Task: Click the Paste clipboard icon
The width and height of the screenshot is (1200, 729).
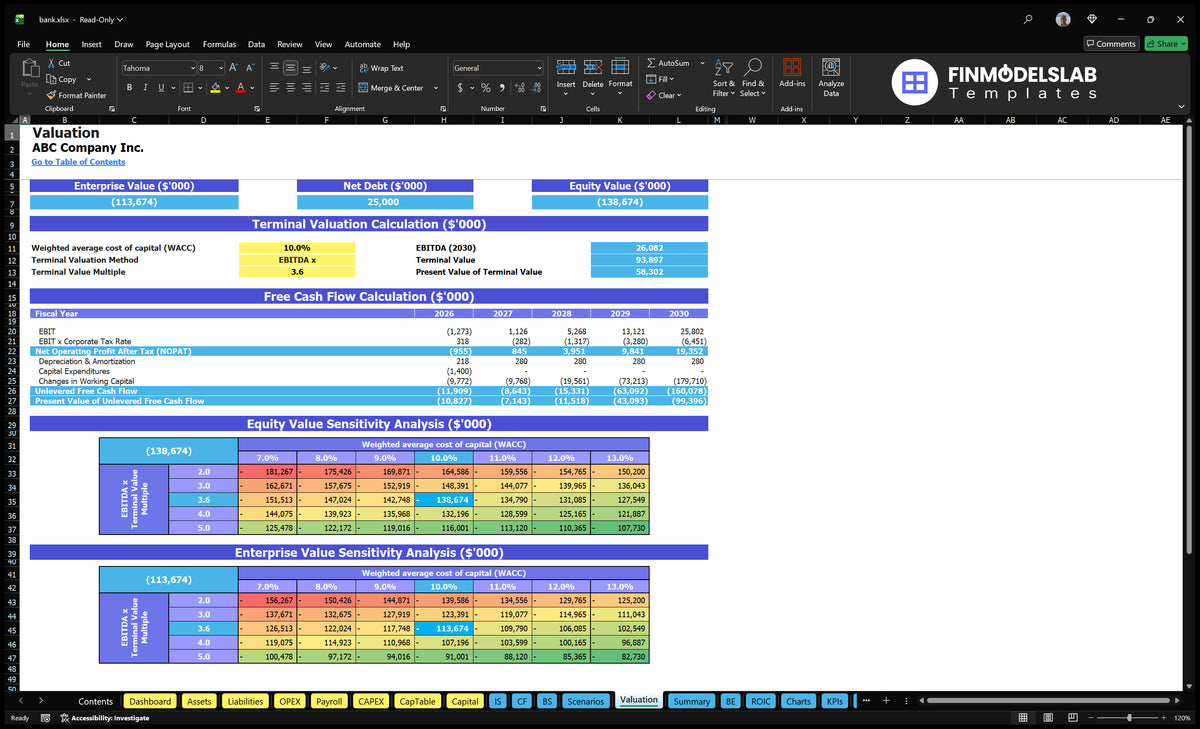Action: click(x=29, y=67)
